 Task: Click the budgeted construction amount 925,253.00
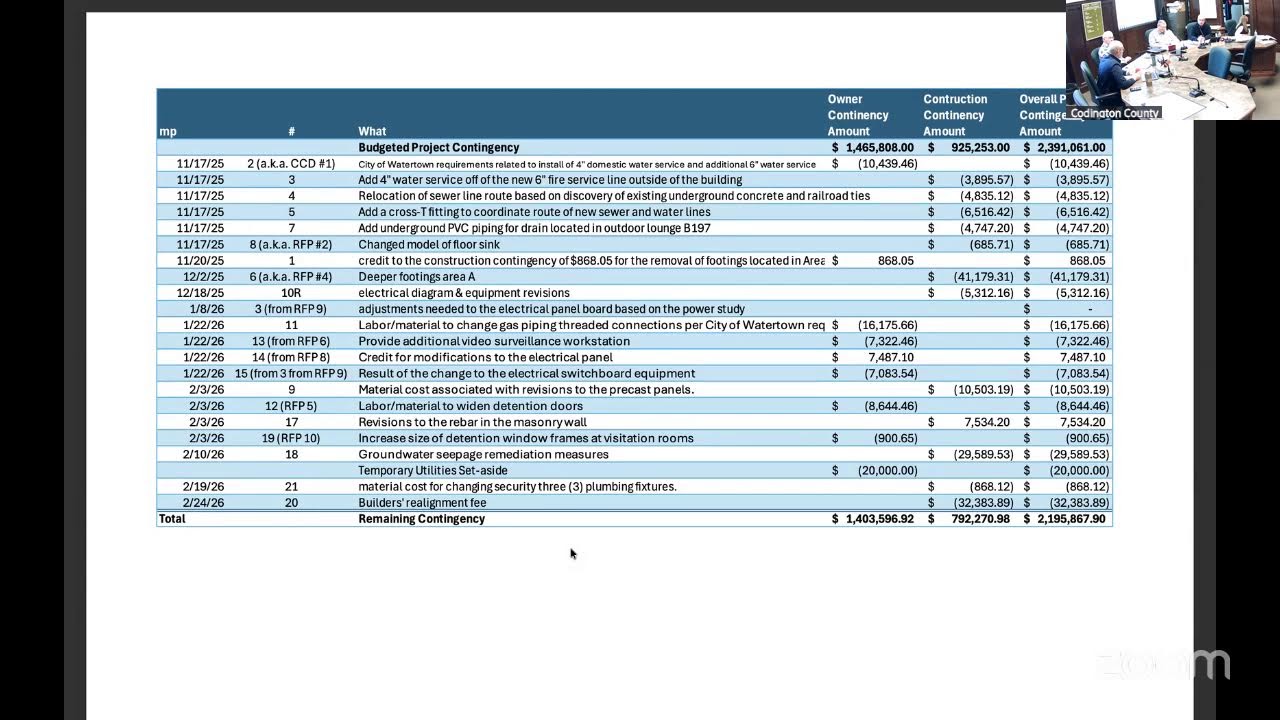click(969, 148)
